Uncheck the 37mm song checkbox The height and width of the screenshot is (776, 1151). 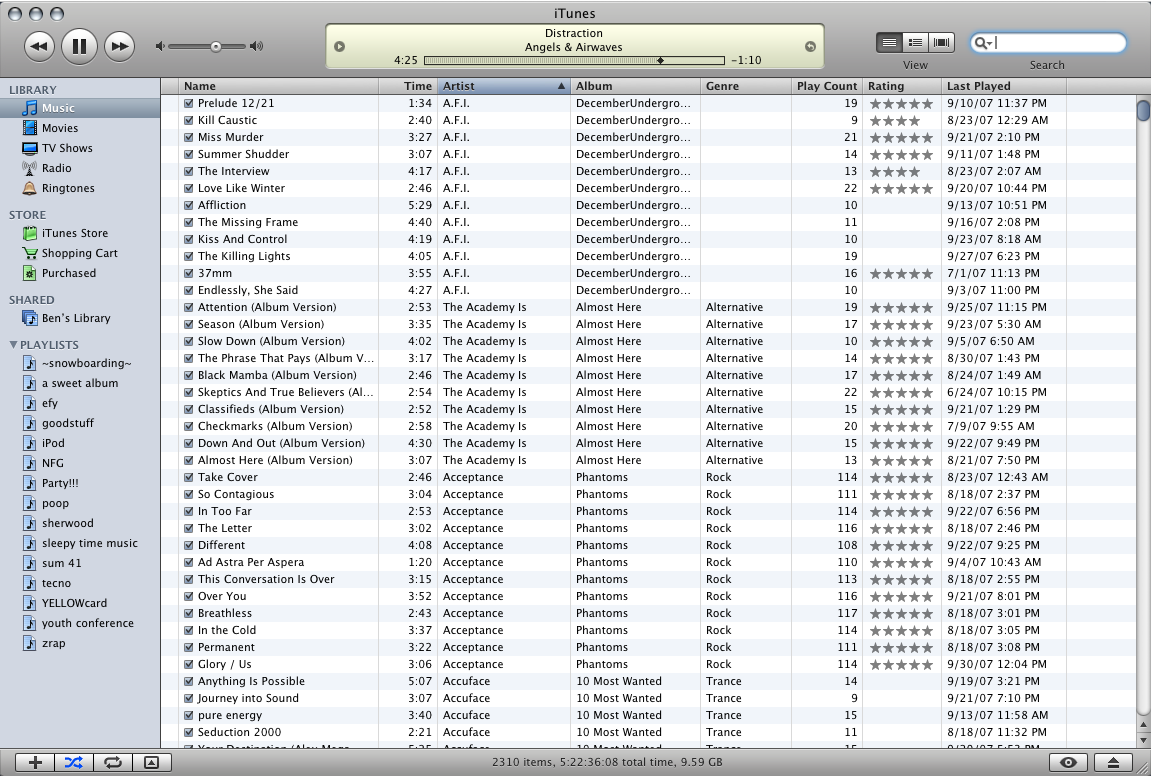[189, 273]
